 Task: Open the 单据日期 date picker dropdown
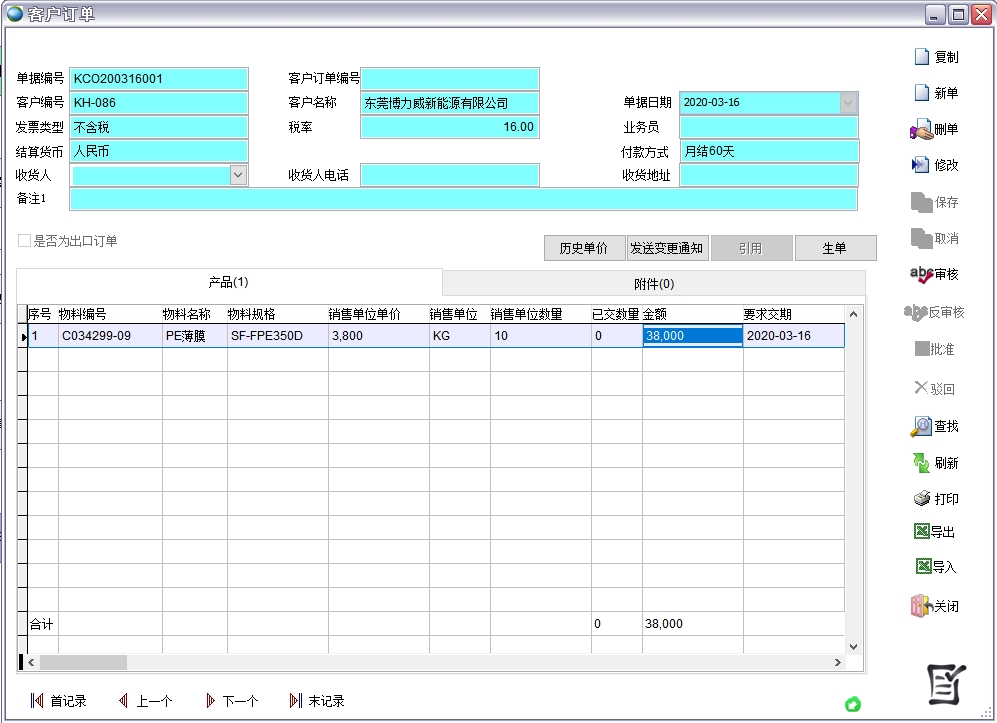coord(846,102)
